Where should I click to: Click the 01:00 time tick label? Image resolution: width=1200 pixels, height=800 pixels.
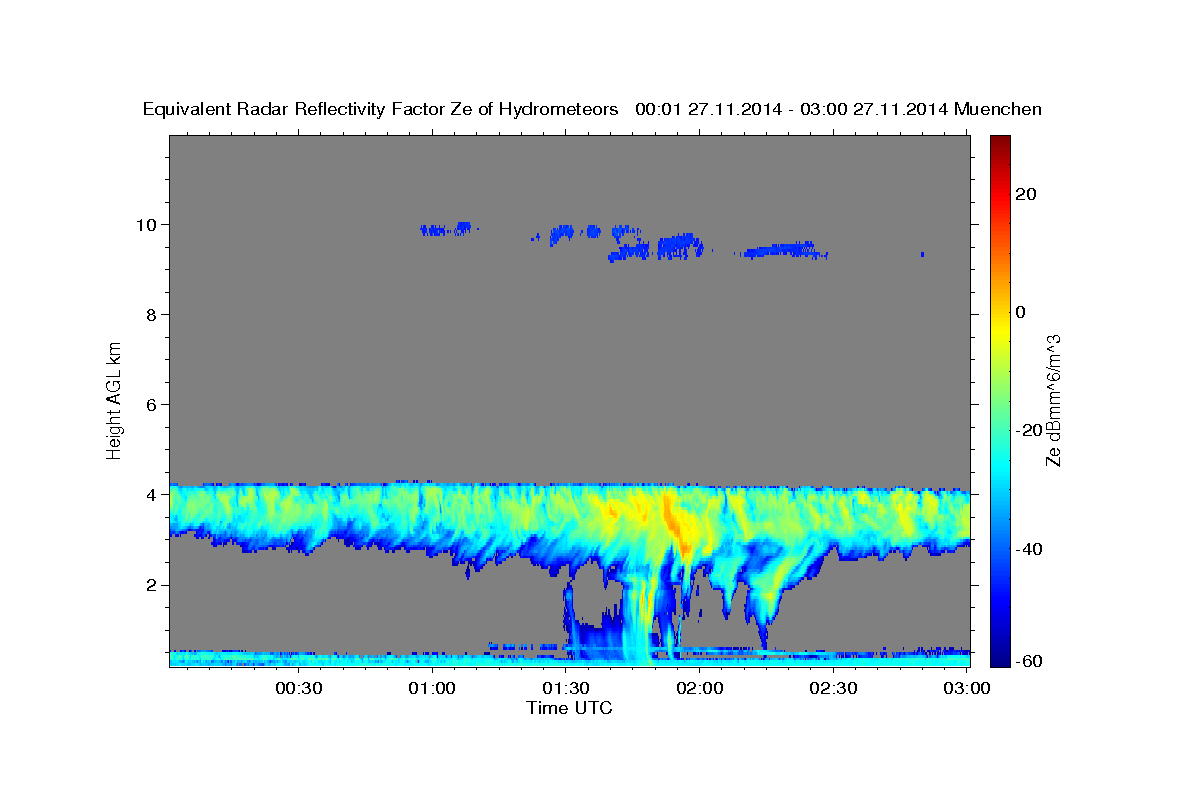click(x=433, y=688)
